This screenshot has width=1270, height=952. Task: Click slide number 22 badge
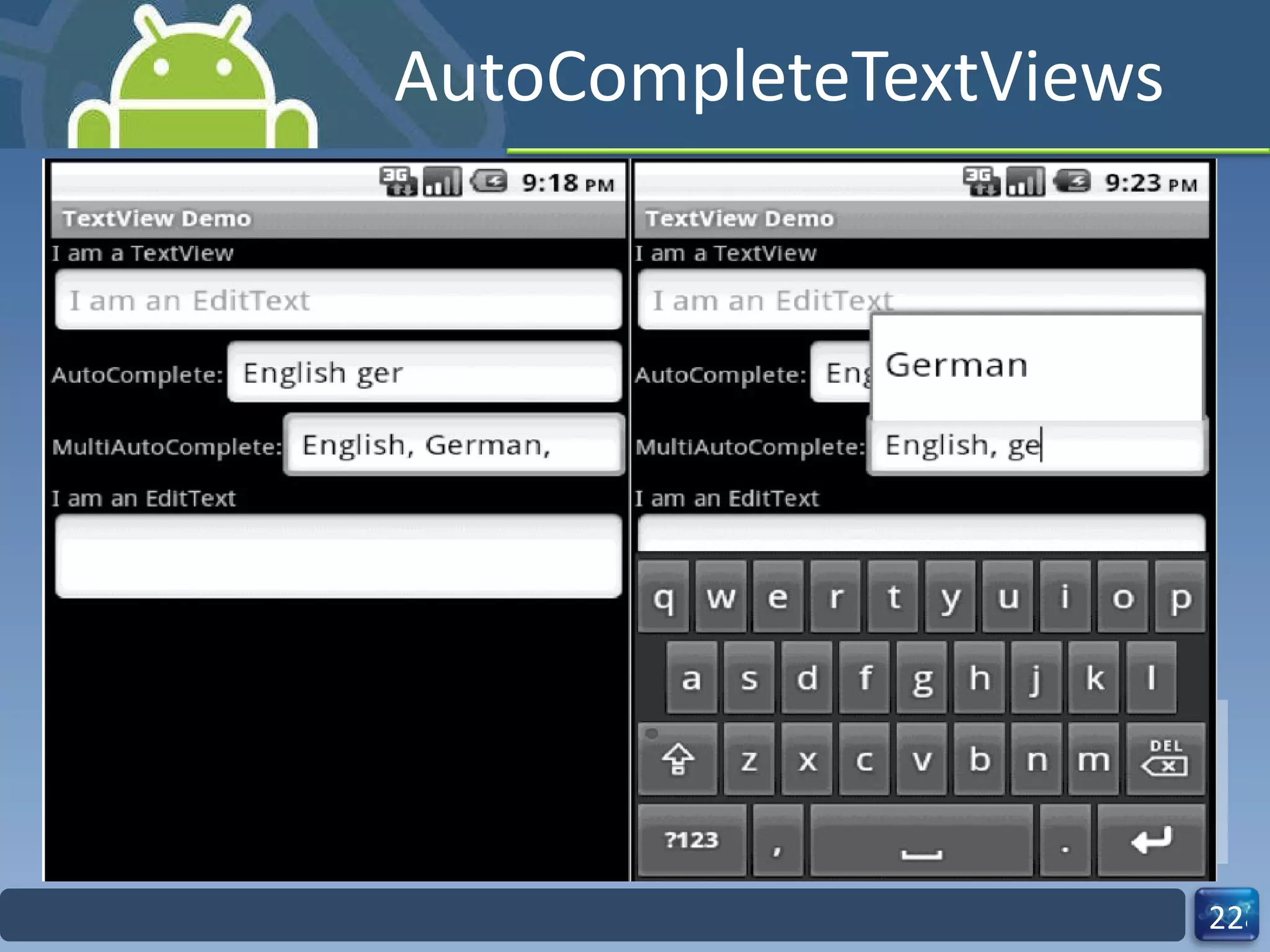[1227, 915]
